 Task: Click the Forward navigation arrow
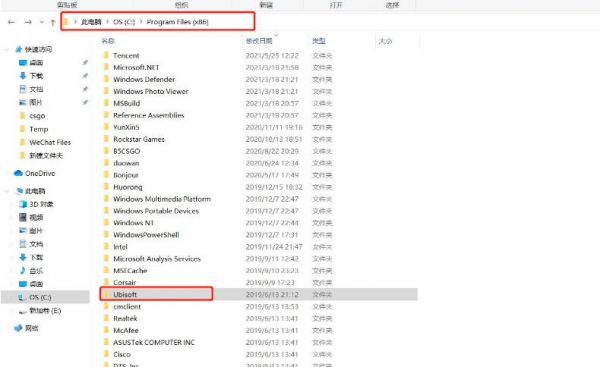pyautogui.click(x=28, y=22)
